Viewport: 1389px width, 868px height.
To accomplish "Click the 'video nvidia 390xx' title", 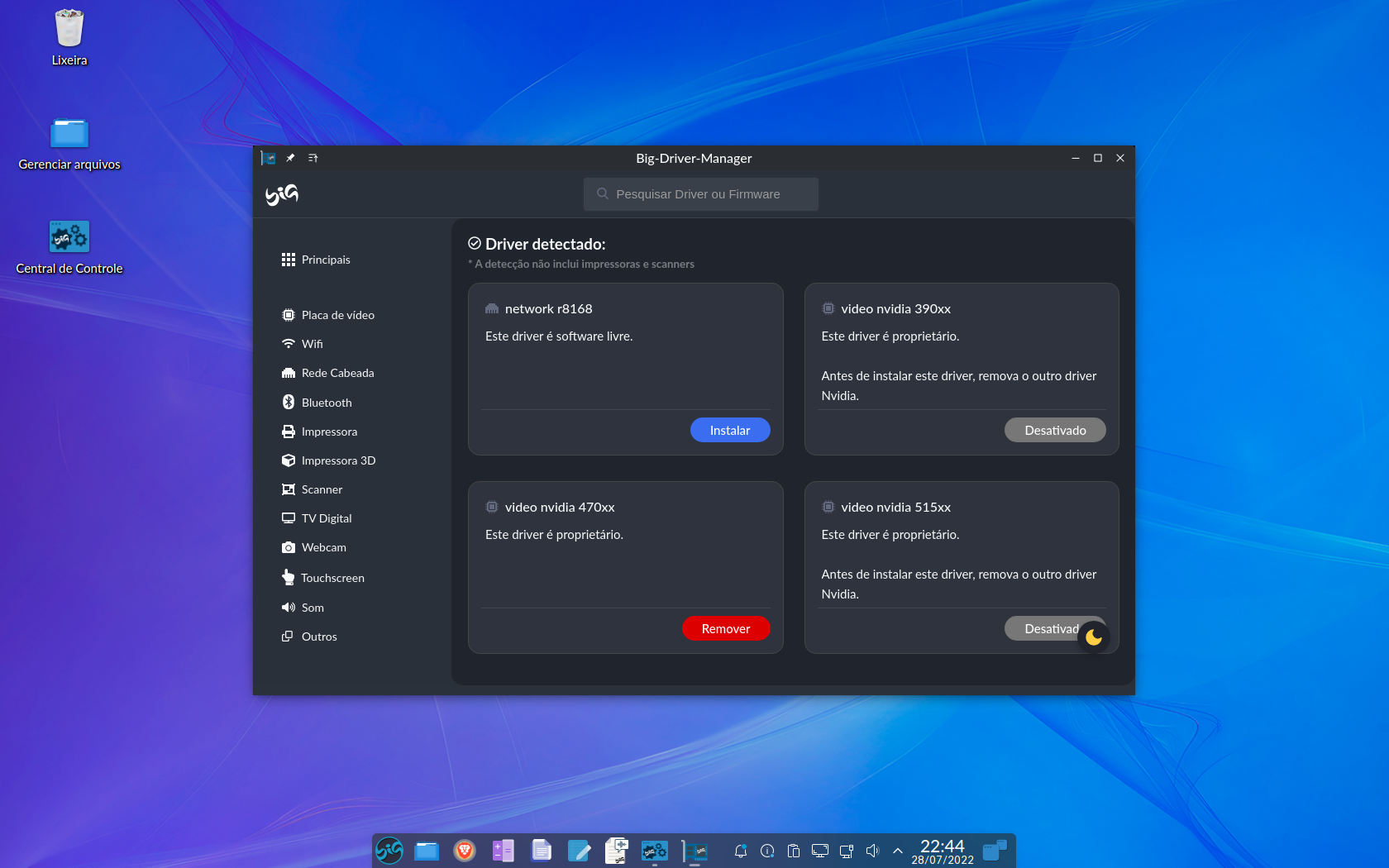I will [x=896, y=309].
